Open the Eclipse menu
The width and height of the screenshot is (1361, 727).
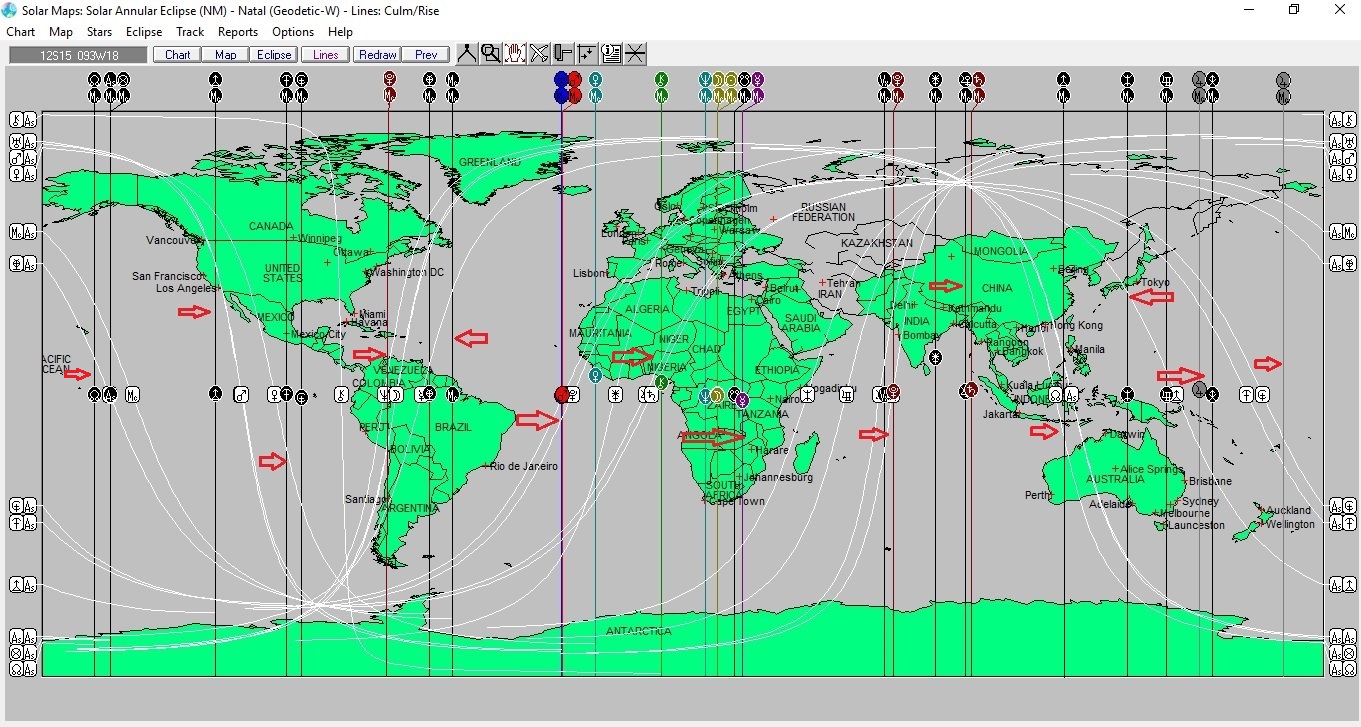point(144,32)
